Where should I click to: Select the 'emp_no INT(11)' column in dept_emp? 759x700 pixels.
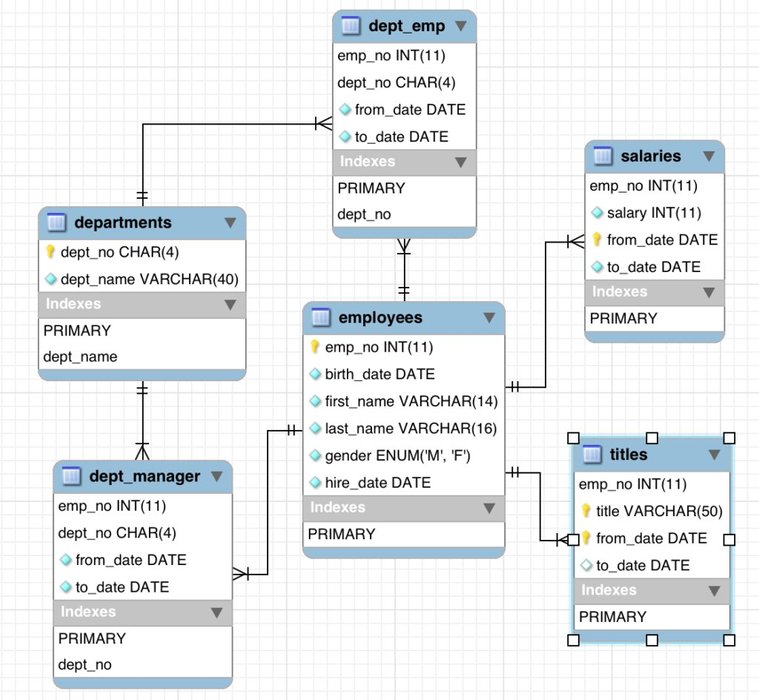405,56
